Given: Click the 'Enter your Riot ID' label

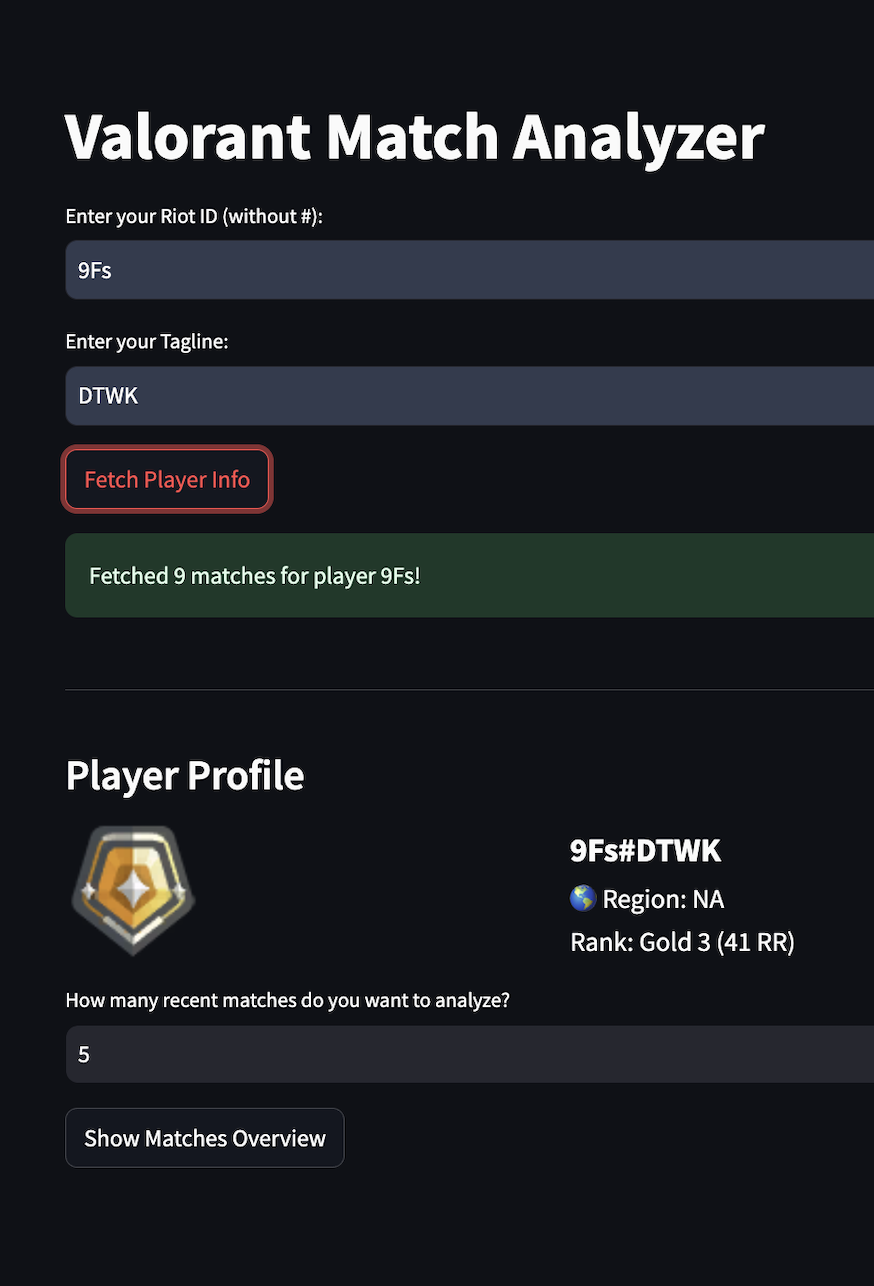Looking at the screenshot, I should pyautogui.click(x=194, y=217).
